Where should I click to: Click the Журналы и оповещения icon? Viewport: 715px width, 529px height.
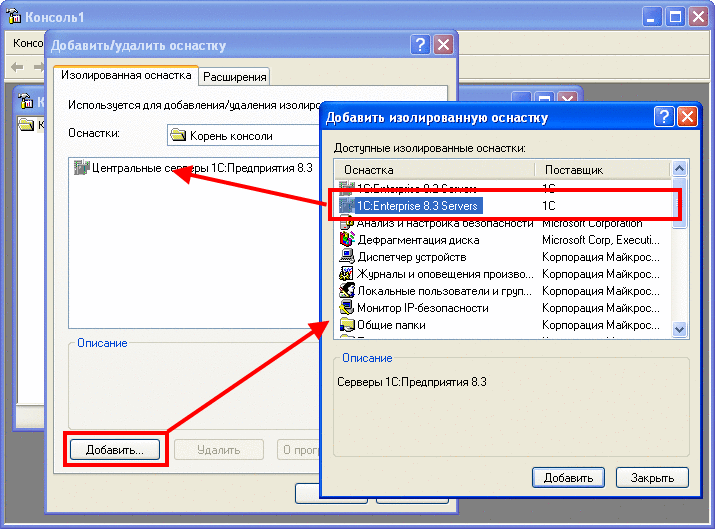(347, 274)
